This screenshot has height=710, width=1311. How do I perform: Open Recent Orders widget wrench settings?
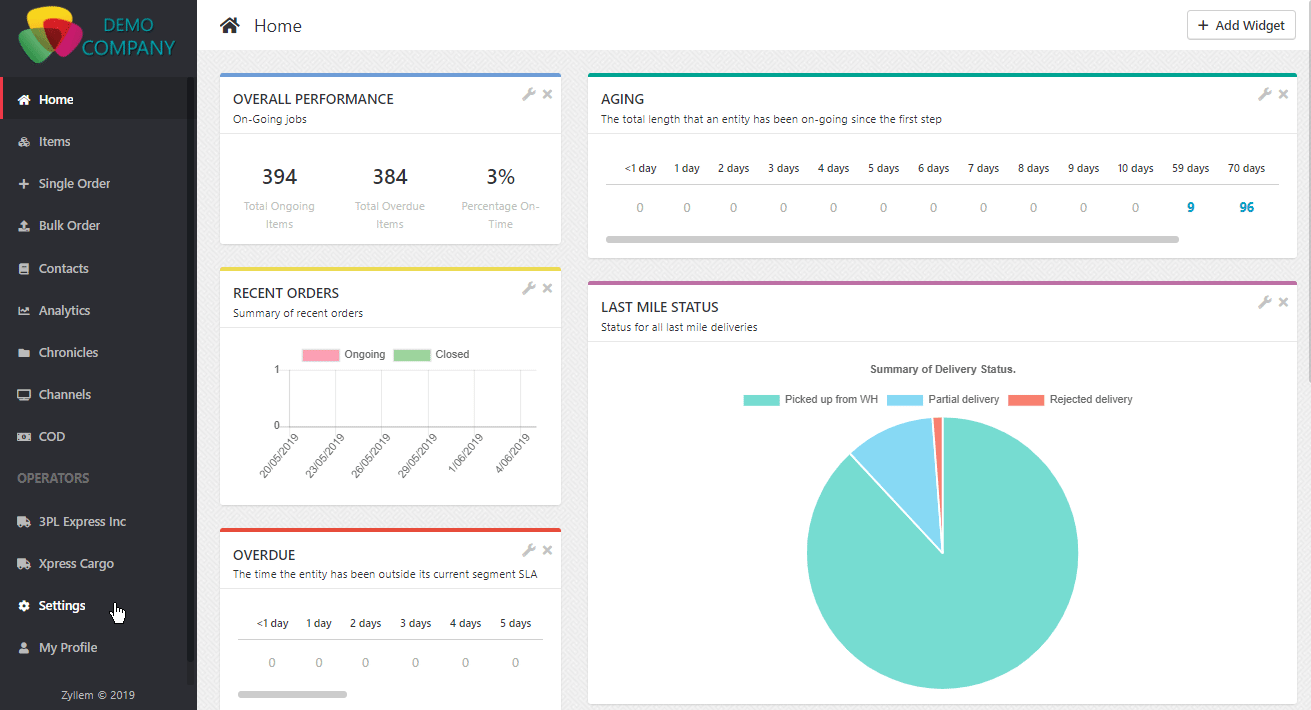point(529,288)
